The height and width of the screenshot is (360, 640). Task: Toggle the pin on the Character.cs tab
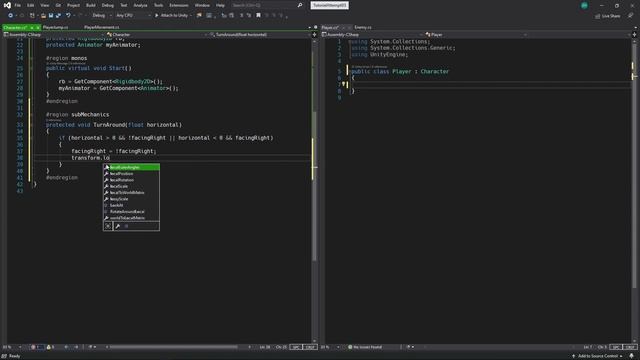32,27
